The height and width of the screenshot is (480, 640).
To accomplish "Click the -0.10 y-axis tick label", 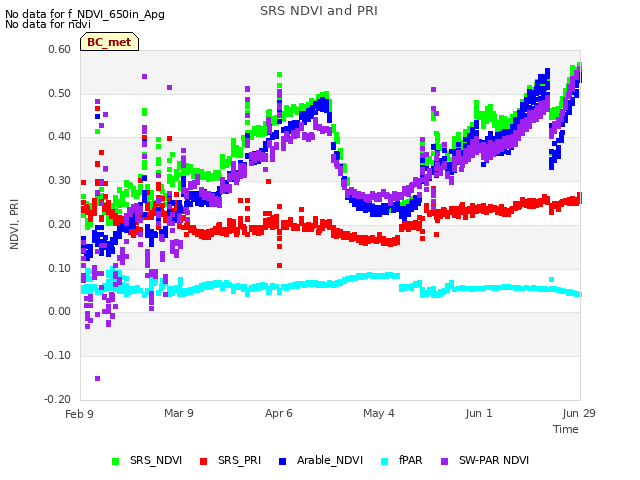I will (x=57, y=355).
